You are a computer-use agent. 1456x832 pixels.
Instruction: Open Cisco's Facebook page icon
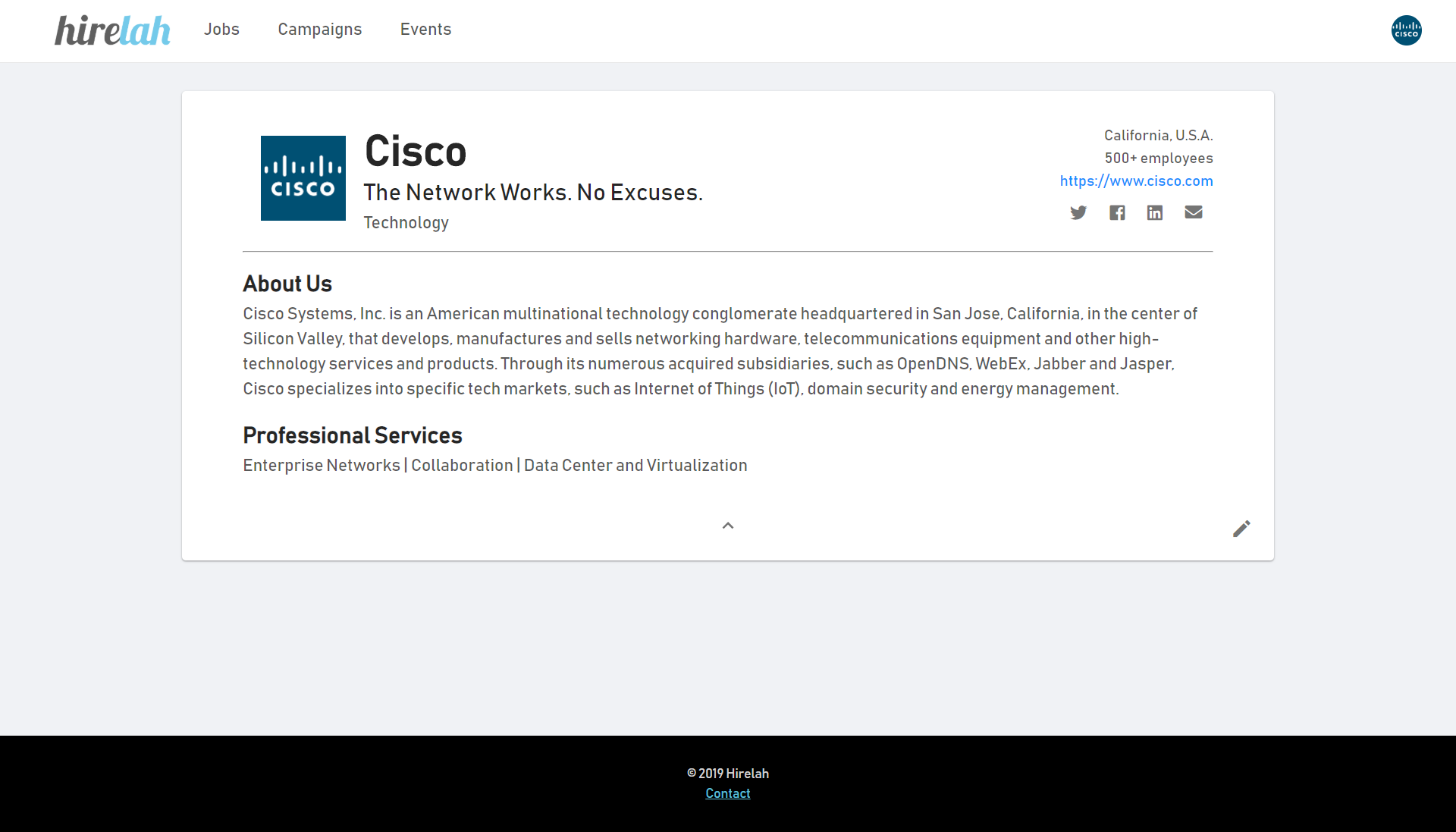click(1117, 212)
